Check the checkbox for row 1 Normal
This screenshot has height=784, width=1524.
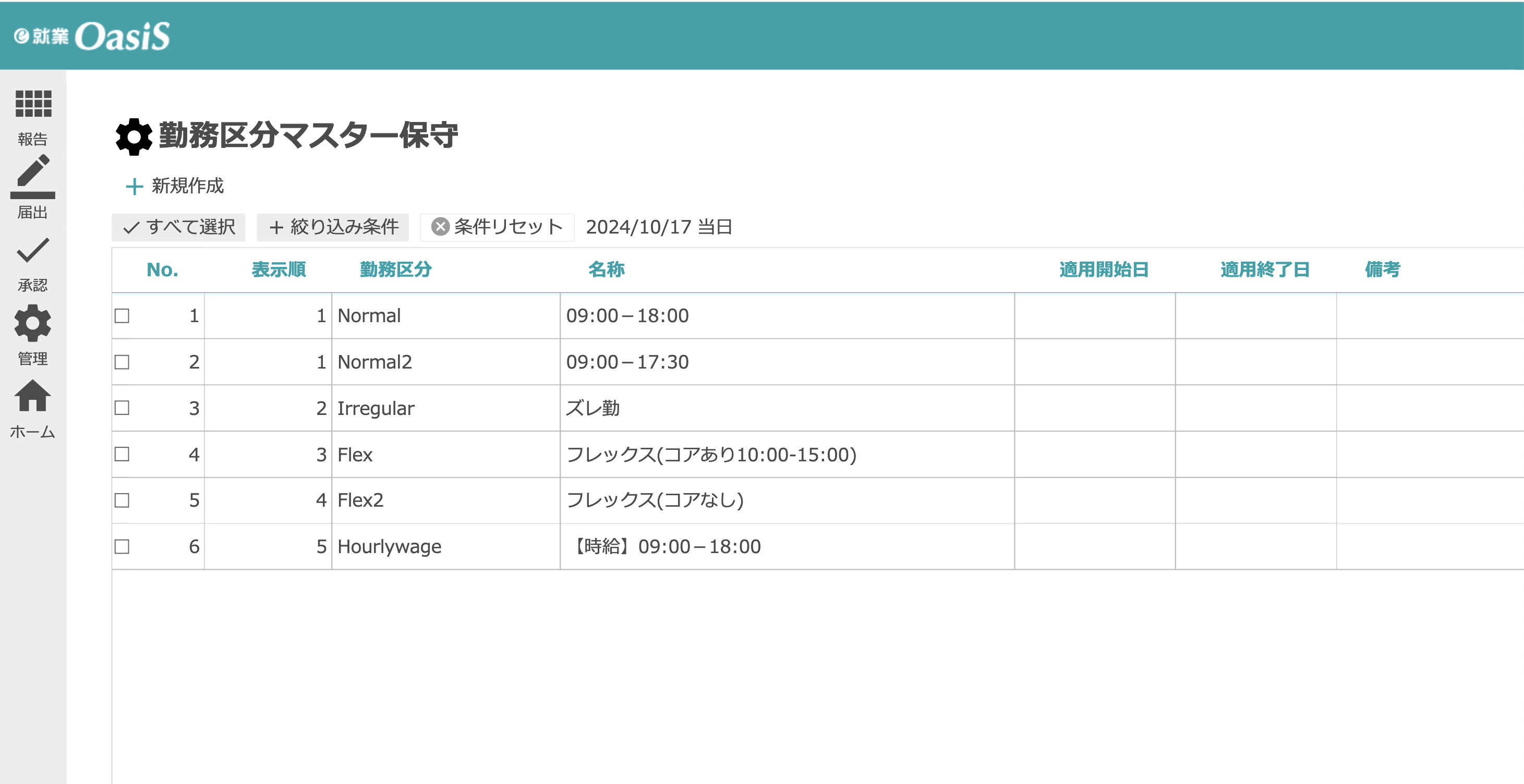click(122, 316)
